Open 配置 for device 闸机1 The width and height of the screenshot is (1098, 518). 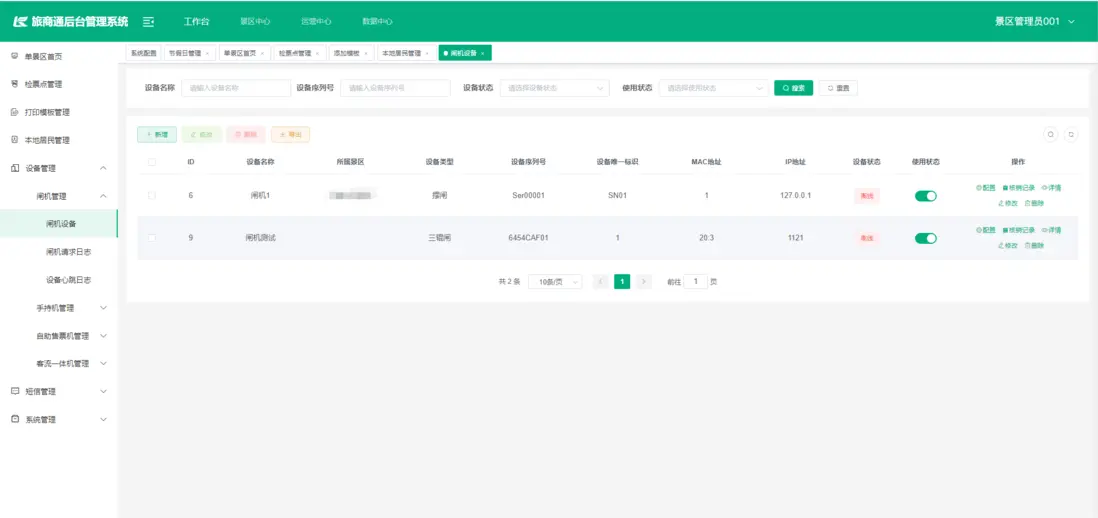986,188
